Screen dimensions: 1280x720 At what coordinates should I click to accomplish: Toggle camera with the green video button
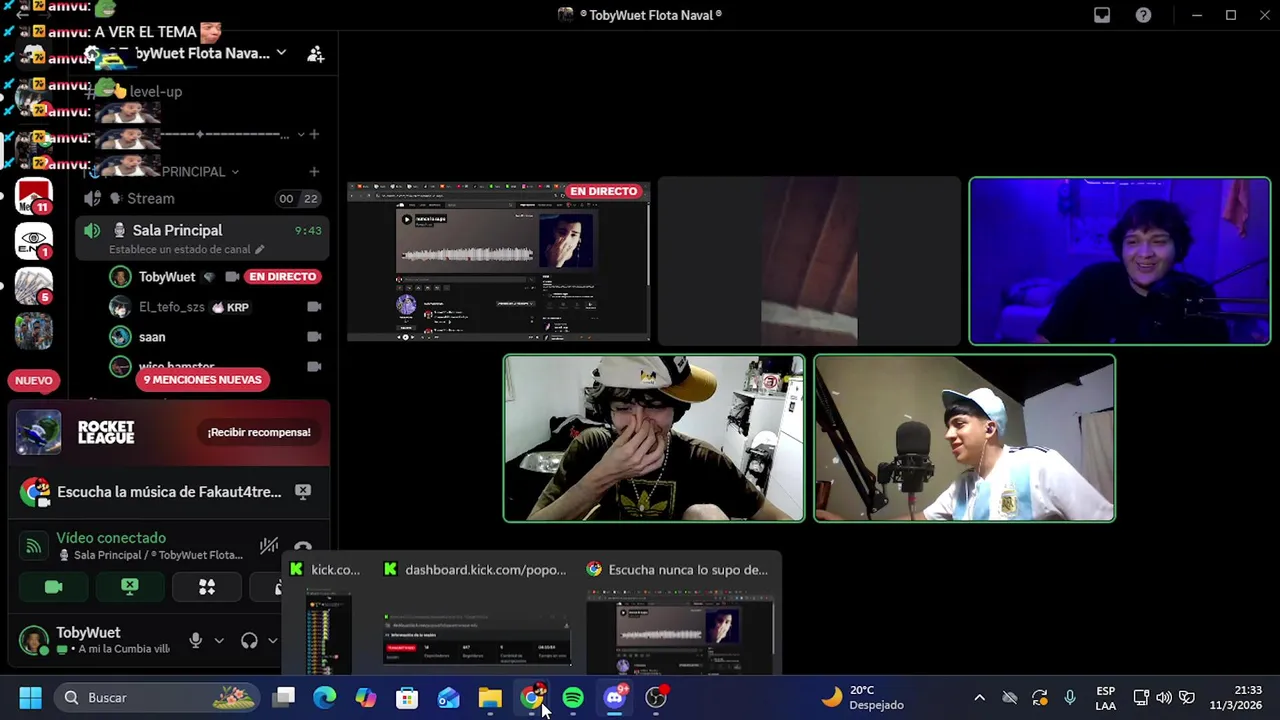click(x=54, y=587)
